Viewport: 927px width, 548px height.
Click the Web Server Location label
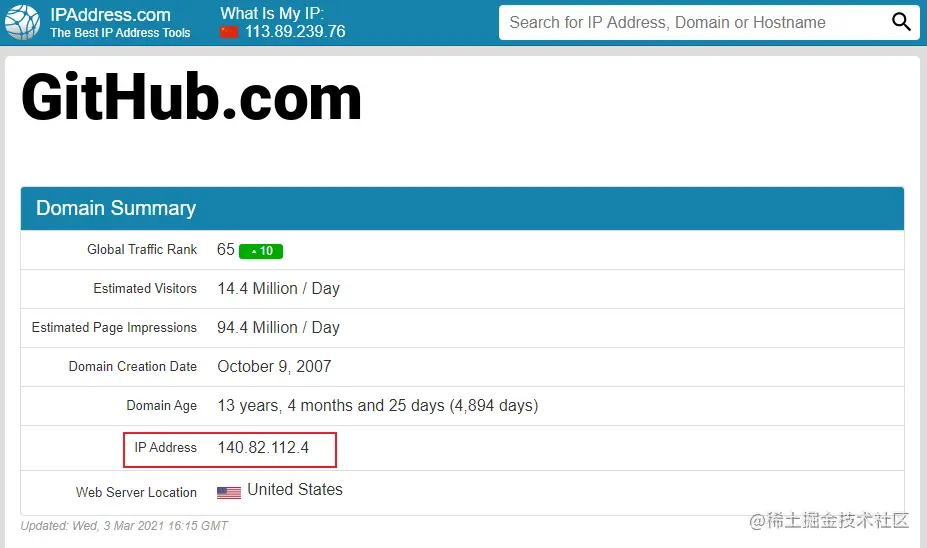pos(136,492)
